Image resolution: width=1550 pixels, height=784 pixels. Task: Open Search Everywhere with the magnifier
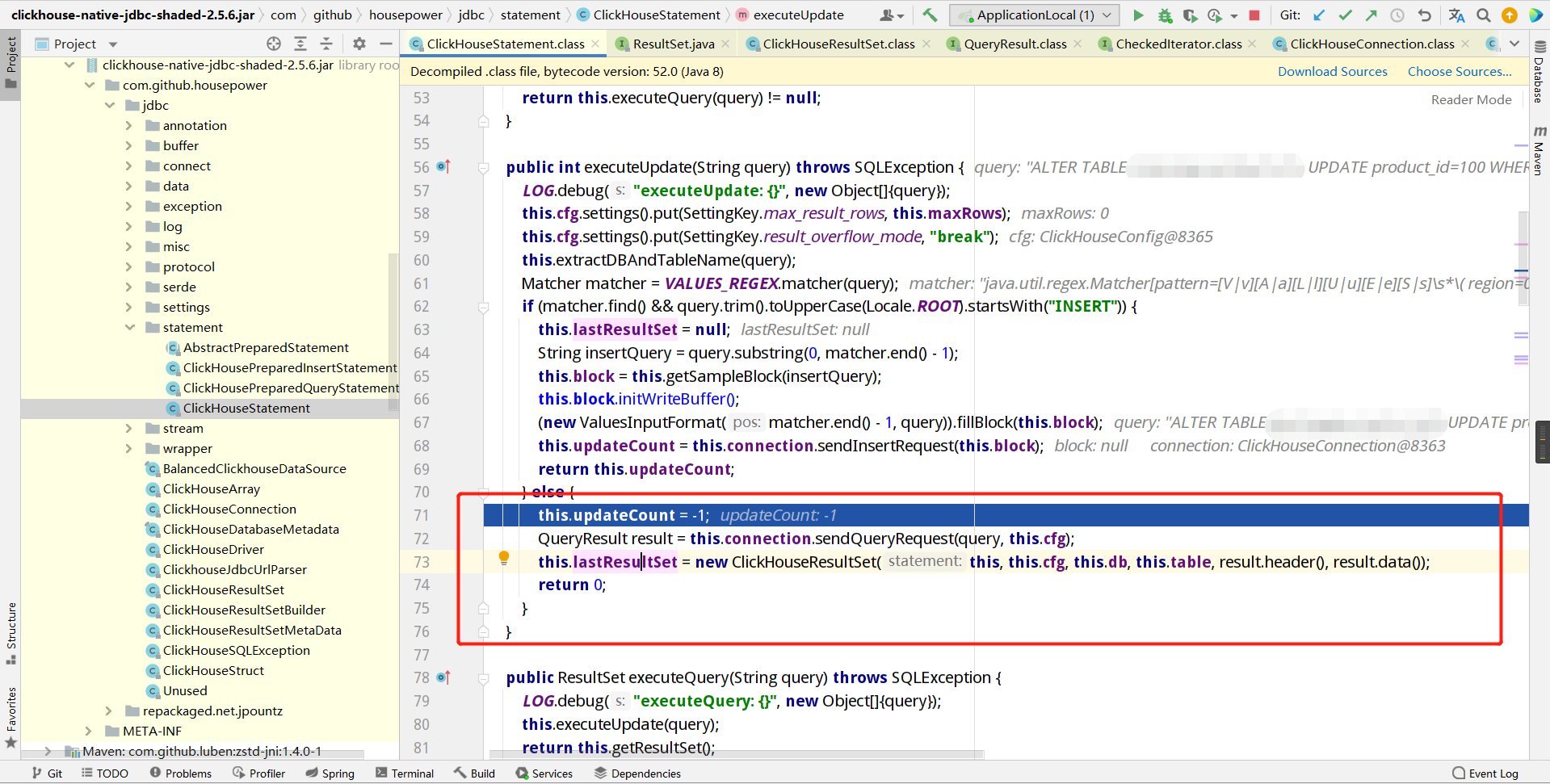pyautogui.click(x=1484, y=15)
